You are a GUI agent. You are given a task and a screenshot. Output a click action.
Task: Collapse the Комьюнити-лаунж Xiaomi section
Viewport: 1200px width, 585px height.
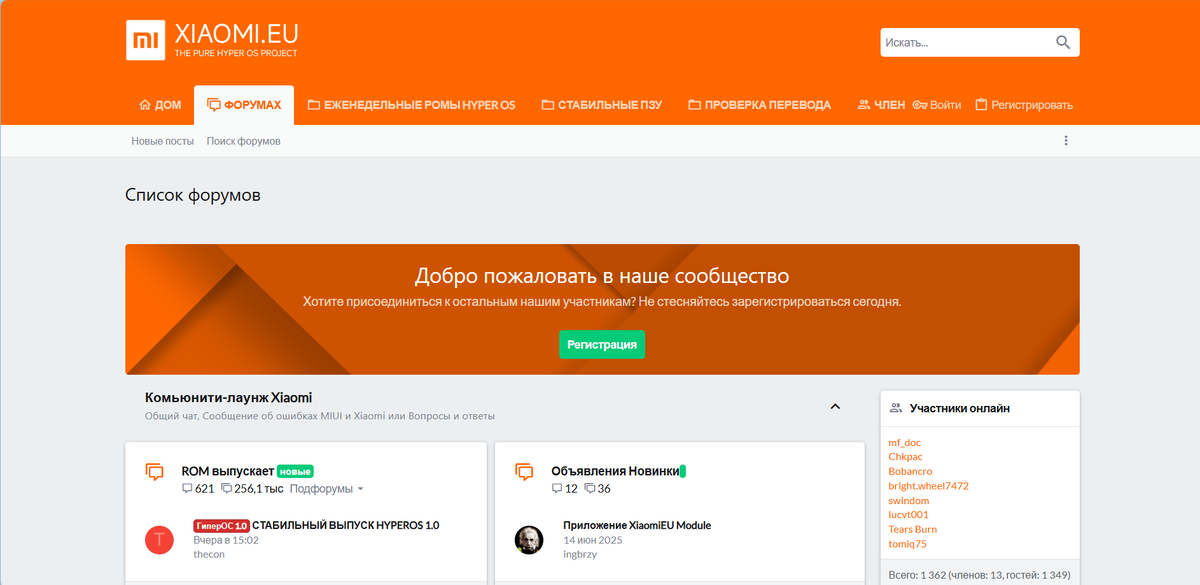836,406
